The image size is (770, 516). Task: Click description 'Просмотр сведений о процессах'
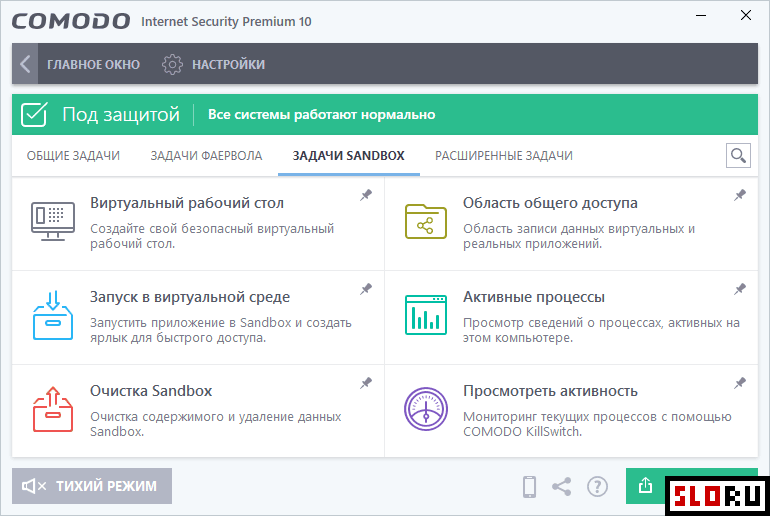601,330
